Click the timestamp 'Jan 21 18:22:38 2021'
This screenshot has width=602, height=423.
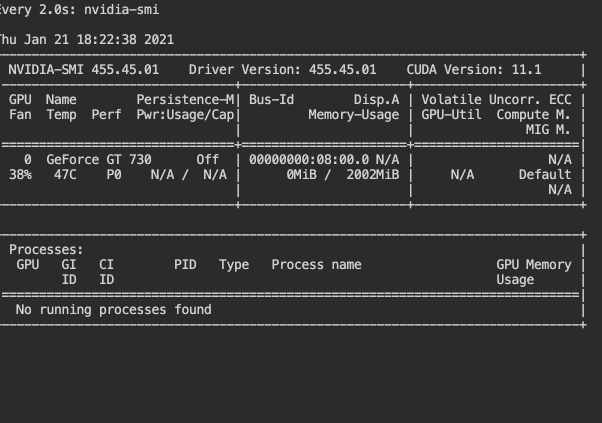99,40
